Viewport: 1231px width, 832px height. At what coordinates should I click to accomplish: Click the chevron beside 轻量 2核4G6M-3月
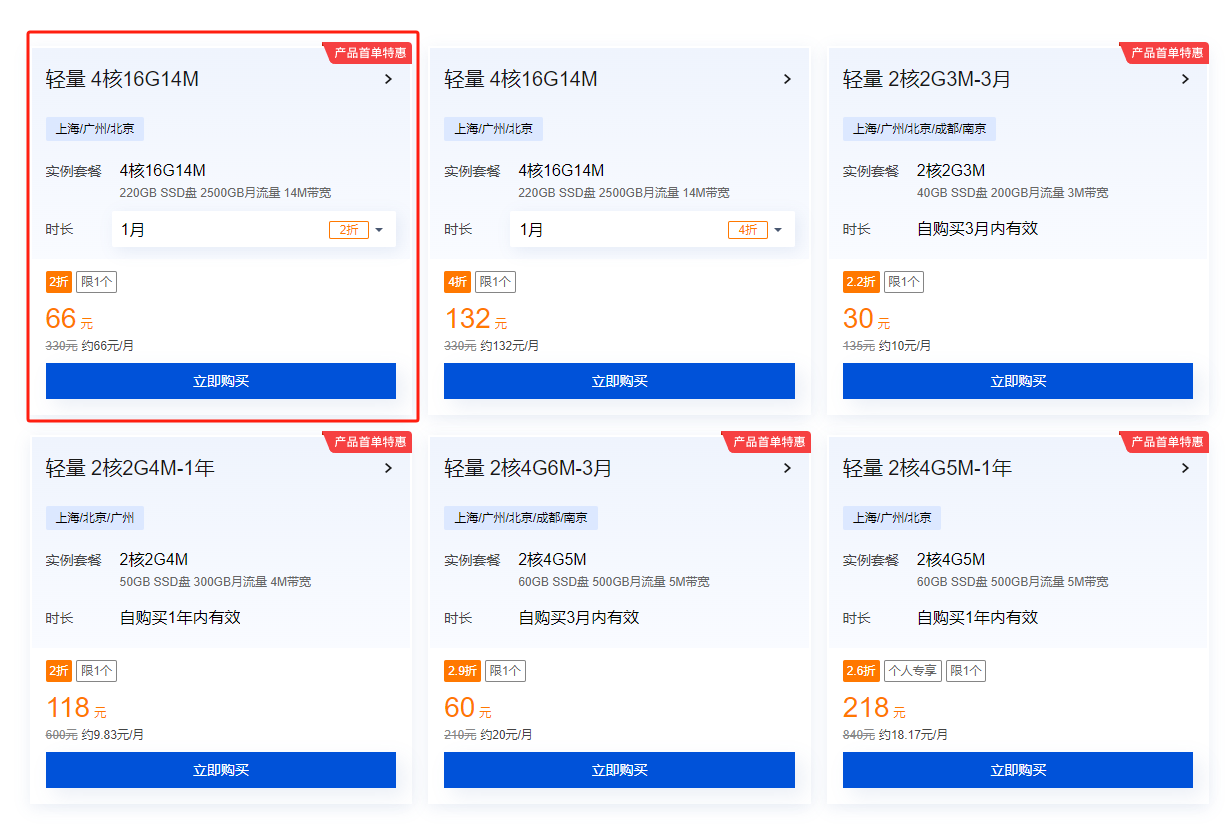[787, 468]
